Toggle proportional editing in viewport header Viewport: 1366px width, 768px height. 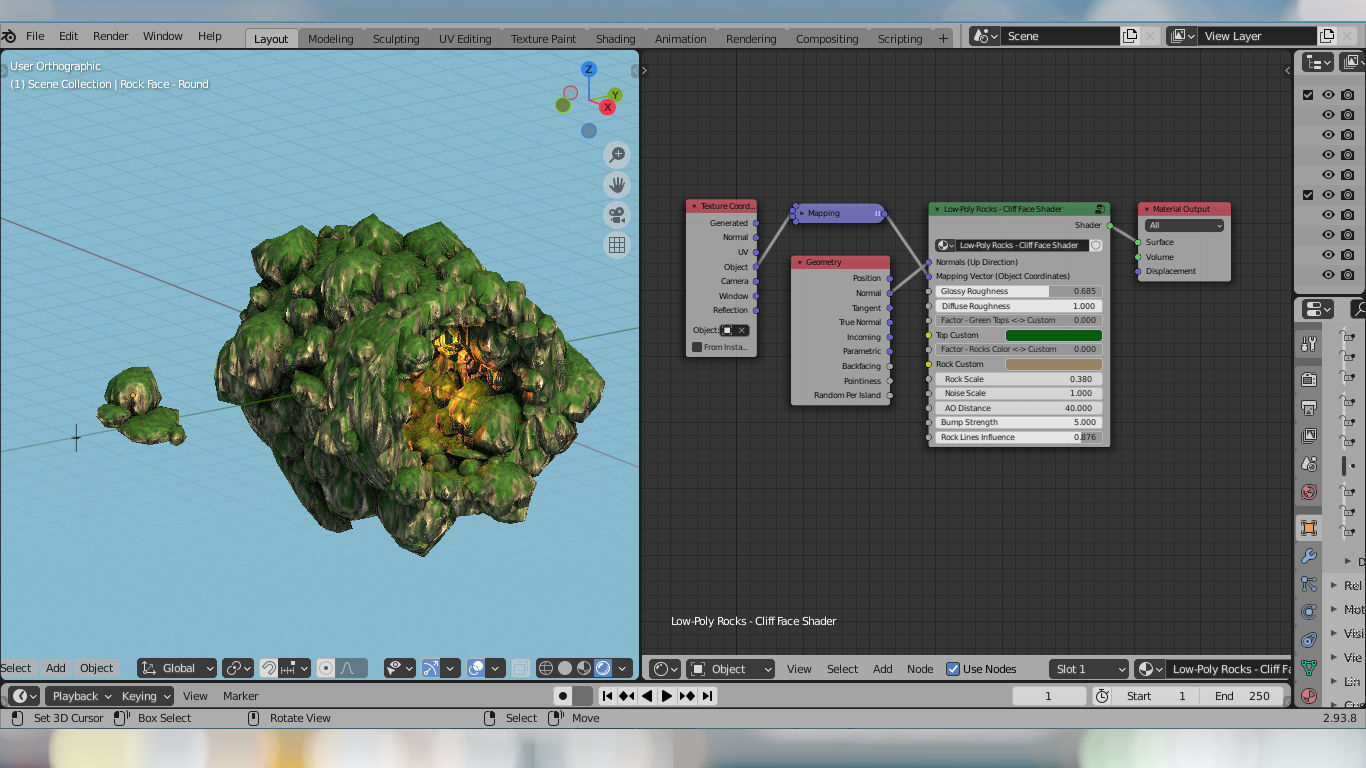326,668
